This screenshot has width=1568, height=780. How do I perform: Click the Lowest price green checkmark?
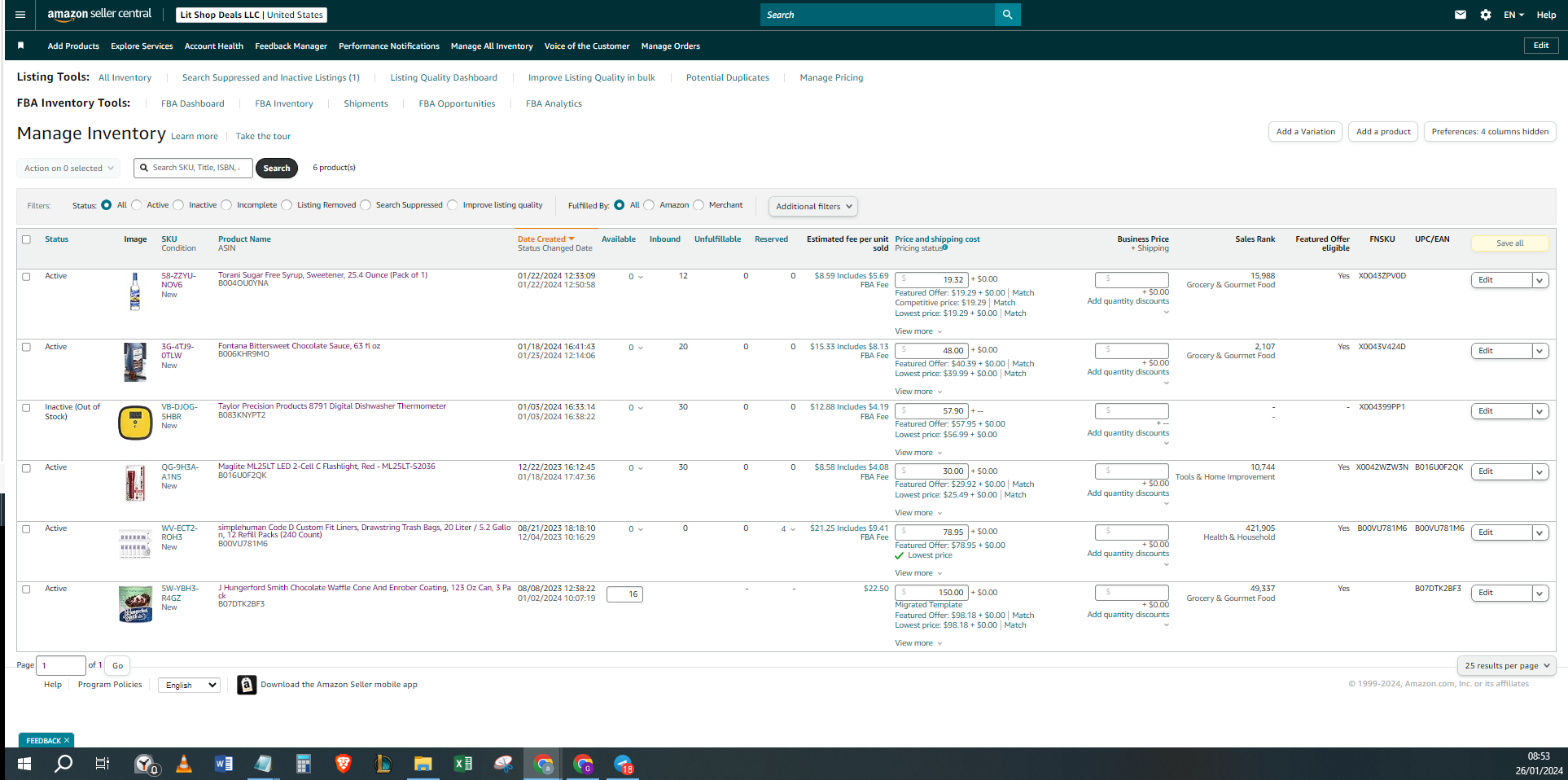[x=900, y=556]
